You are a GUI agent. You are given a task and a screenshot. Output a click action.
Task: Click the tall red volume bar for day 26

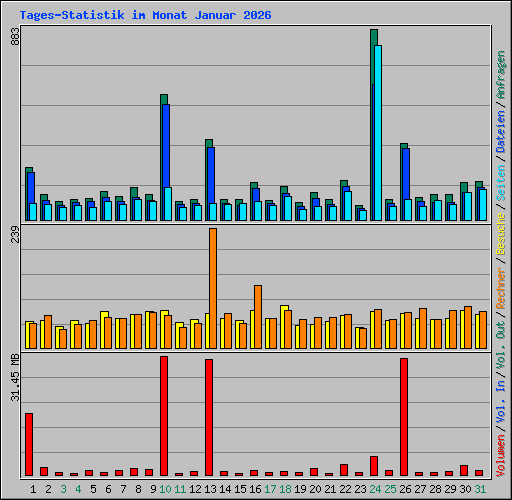coord(404,417)
